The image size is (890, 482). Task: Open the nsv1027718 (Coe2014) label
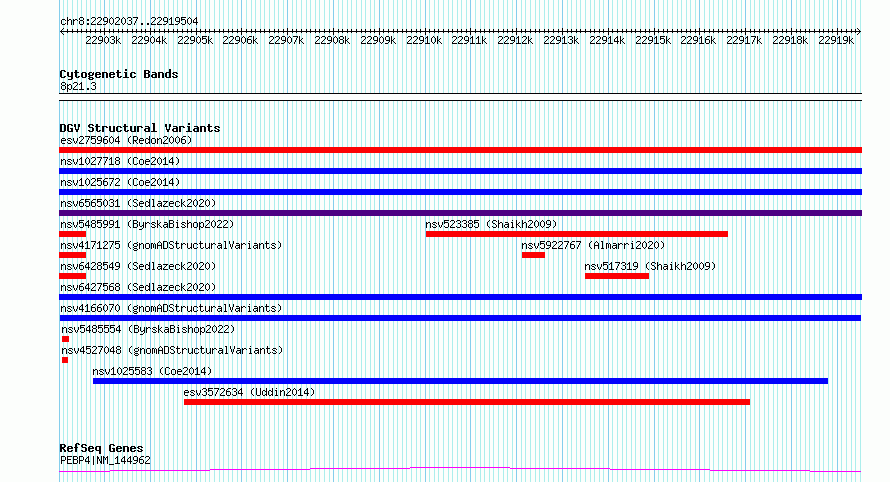120,161
